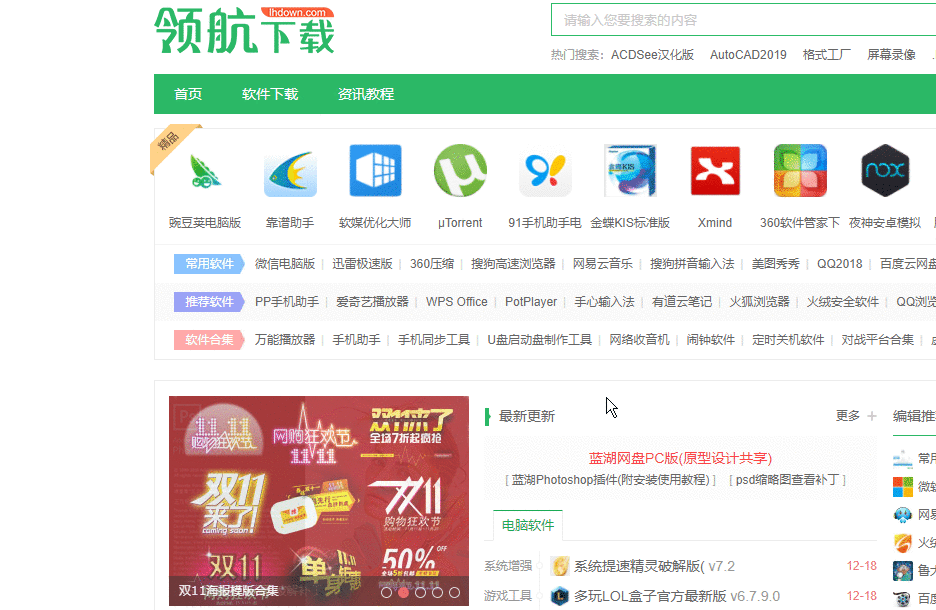Open the 资讯教程 nav item

coord(366,94)
